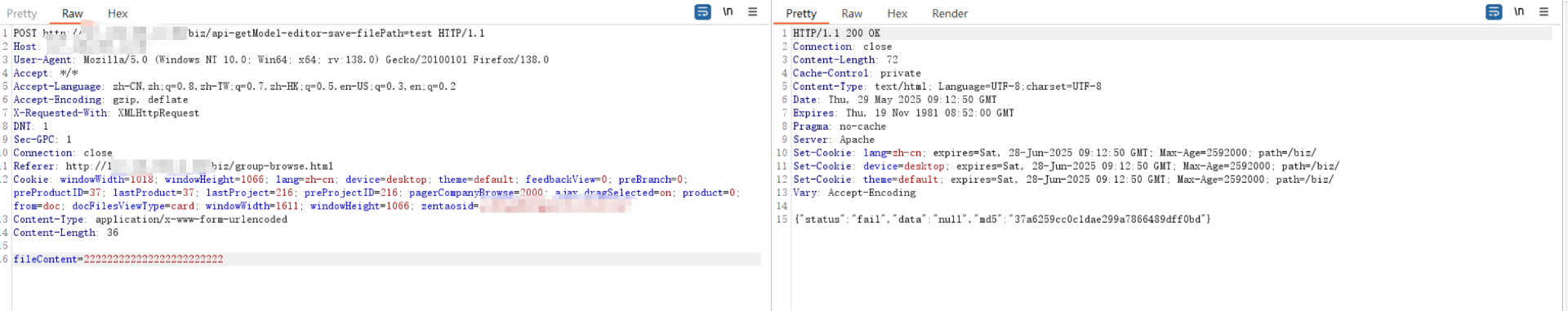Screen dimensions: 1568x311
Task: Click the Accept: */* header line
Action: [46, 73]
